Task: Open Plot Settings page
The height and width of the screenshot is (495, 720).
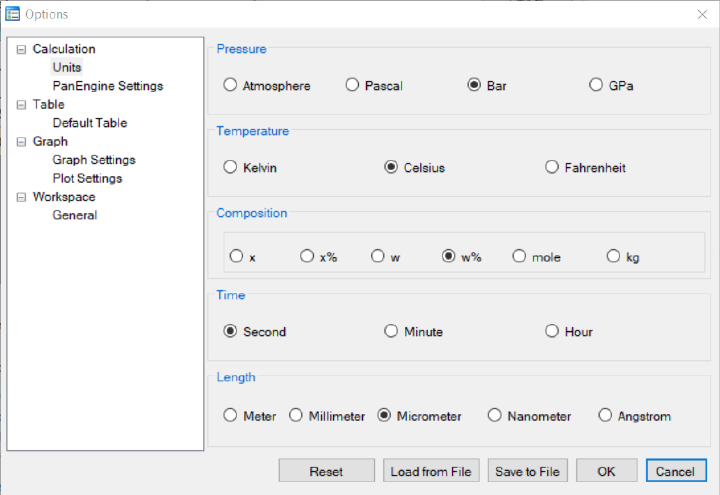Action: 87,178
